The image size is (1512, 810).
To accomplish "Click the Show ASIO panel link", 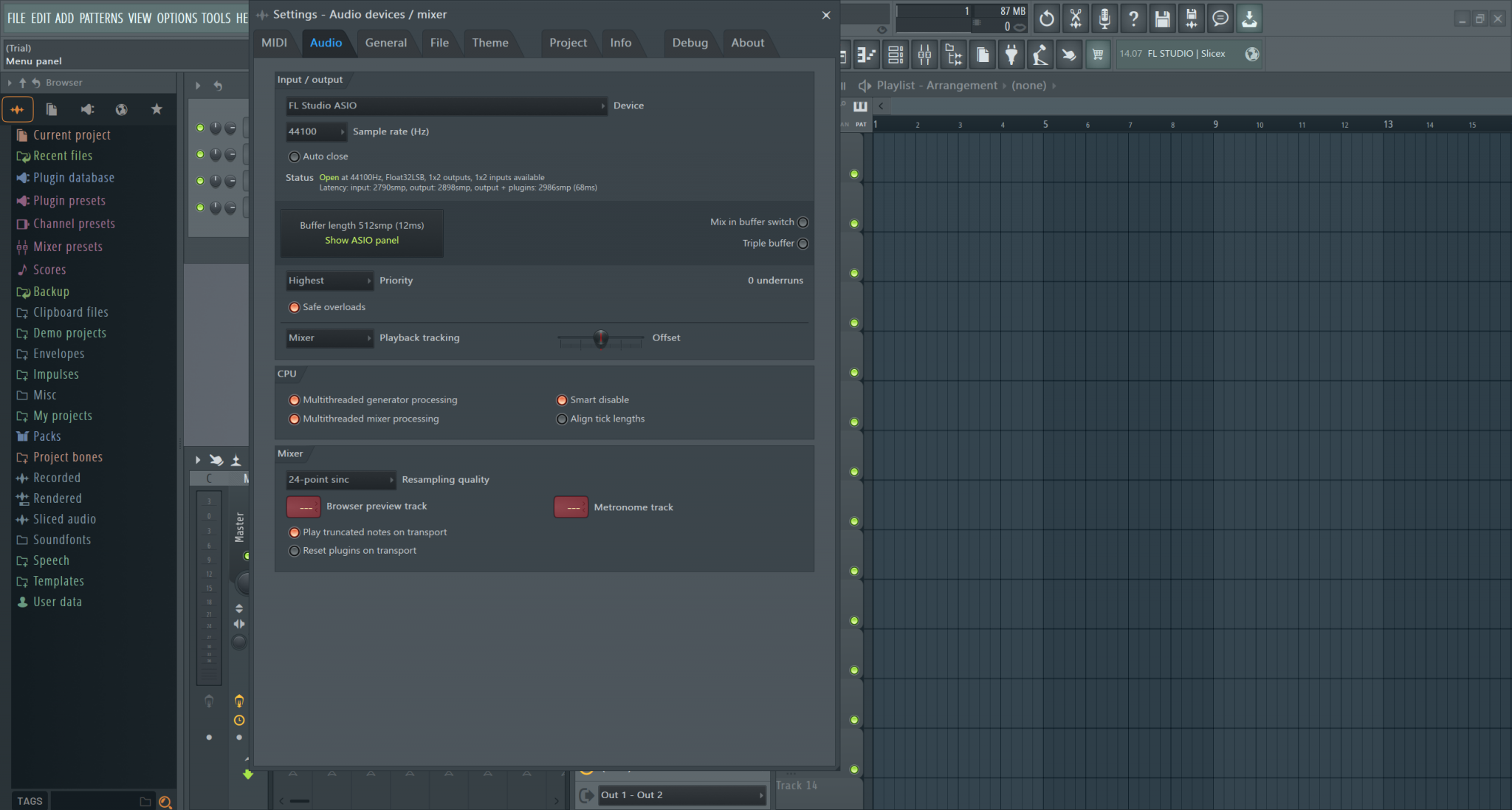I will 361,240.
